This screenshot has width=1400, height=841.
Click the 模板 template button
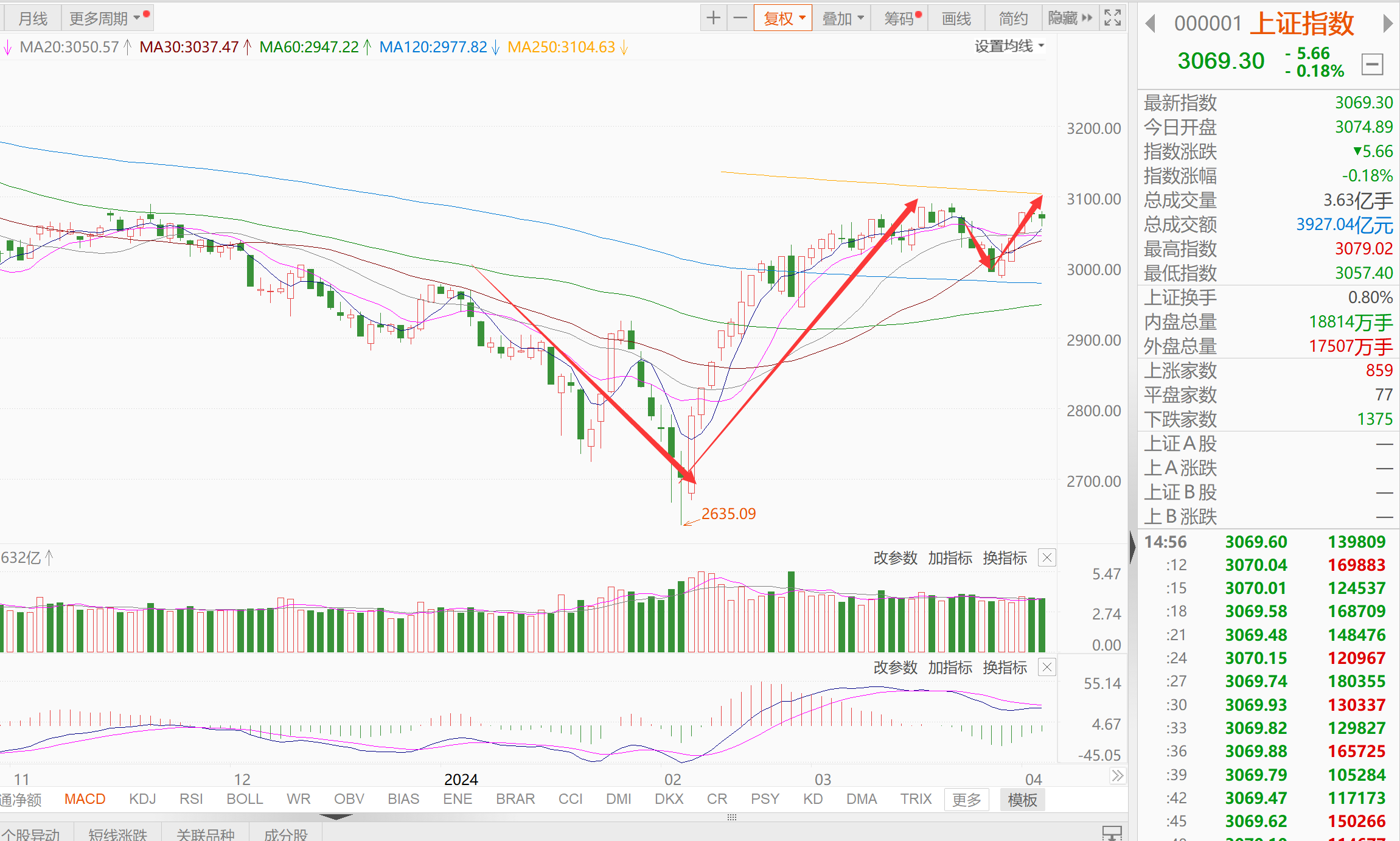pyautogui.click(x=1022, y=800)
